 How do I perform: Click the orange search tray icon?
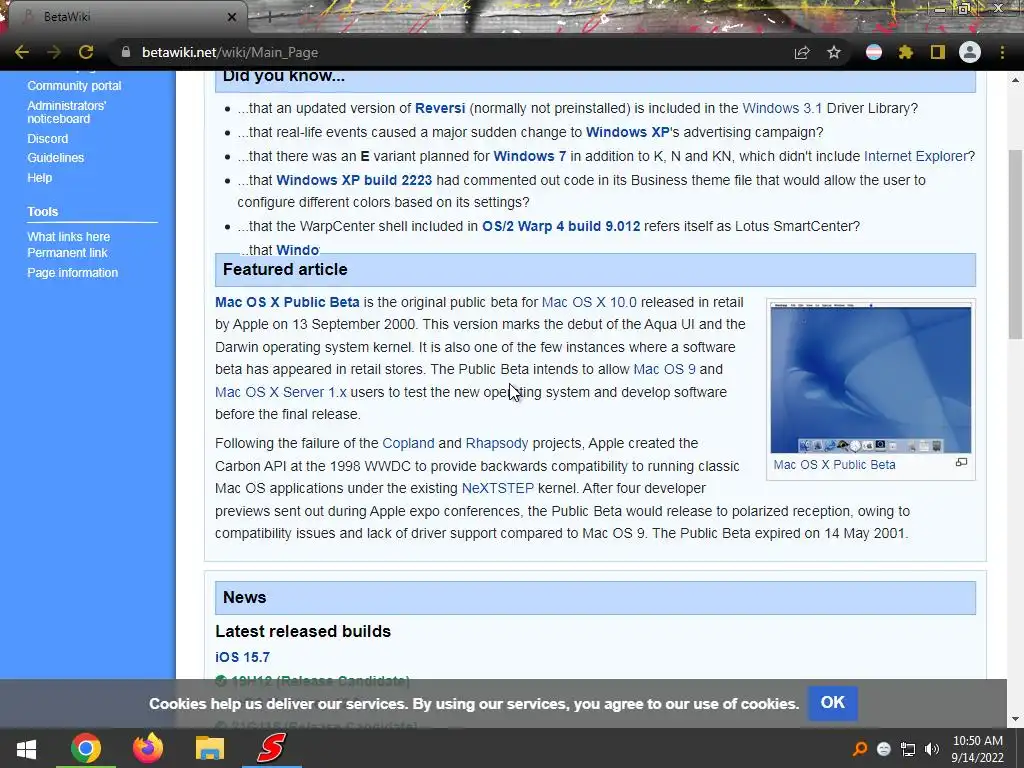(x=860, y=749)
